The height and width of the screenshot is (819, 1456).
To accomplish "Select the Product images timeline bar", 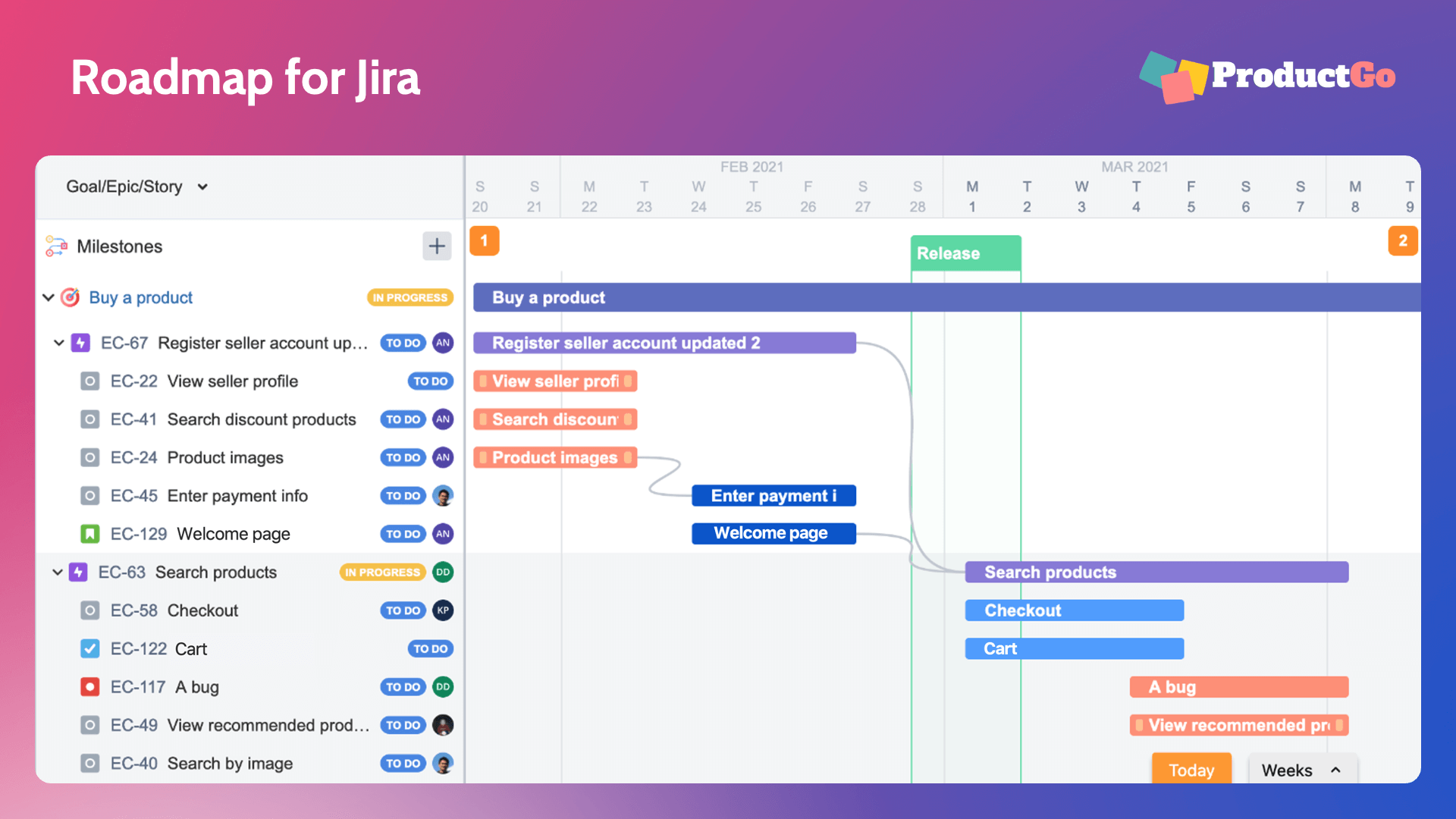I will tap(555, 457).
